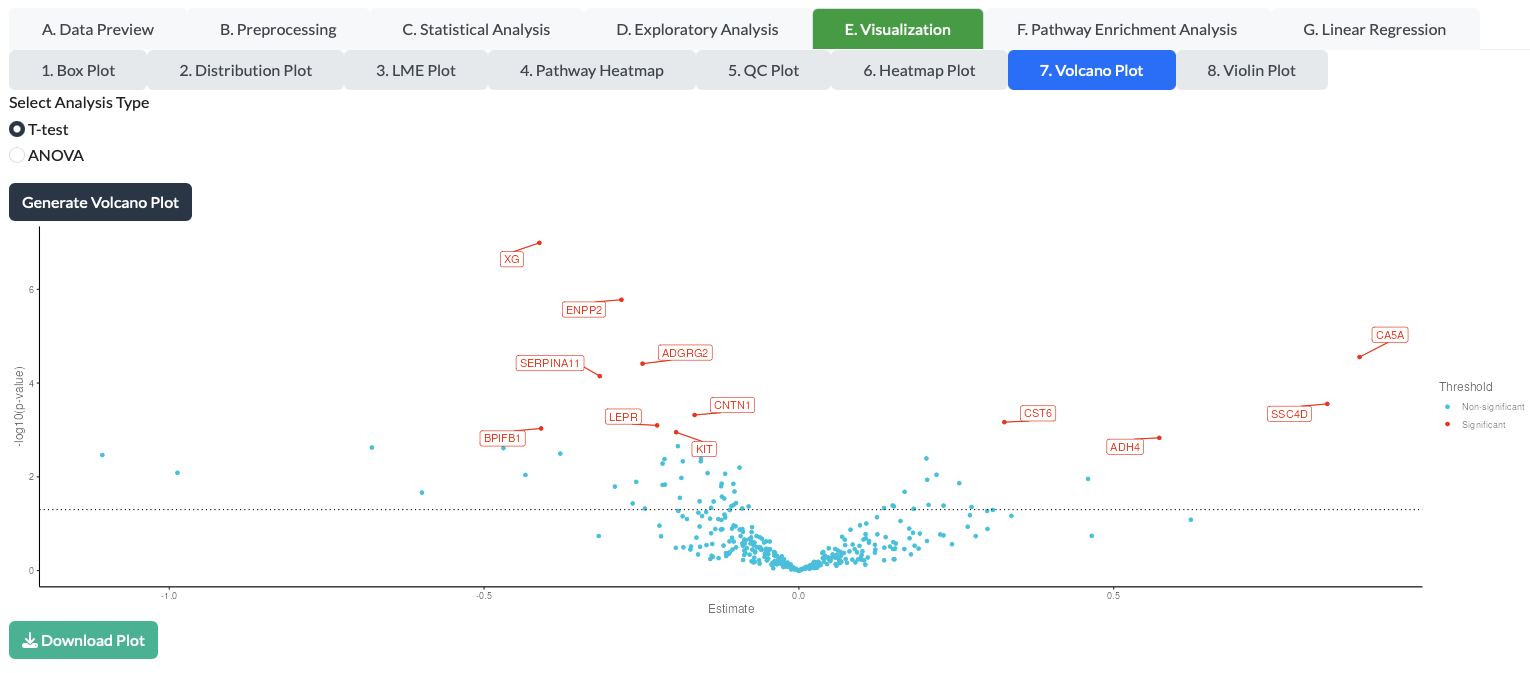Click the CA5A gene label on plot

pyautogui.click(x=1390, y=335)
